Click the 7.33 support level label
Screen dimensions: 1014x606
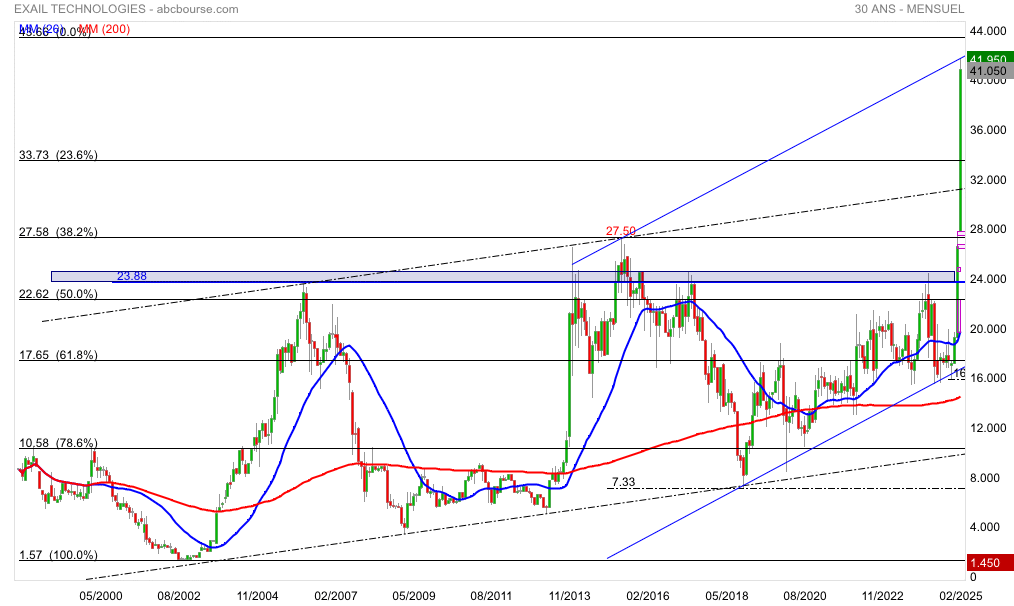tap(623, 482)
